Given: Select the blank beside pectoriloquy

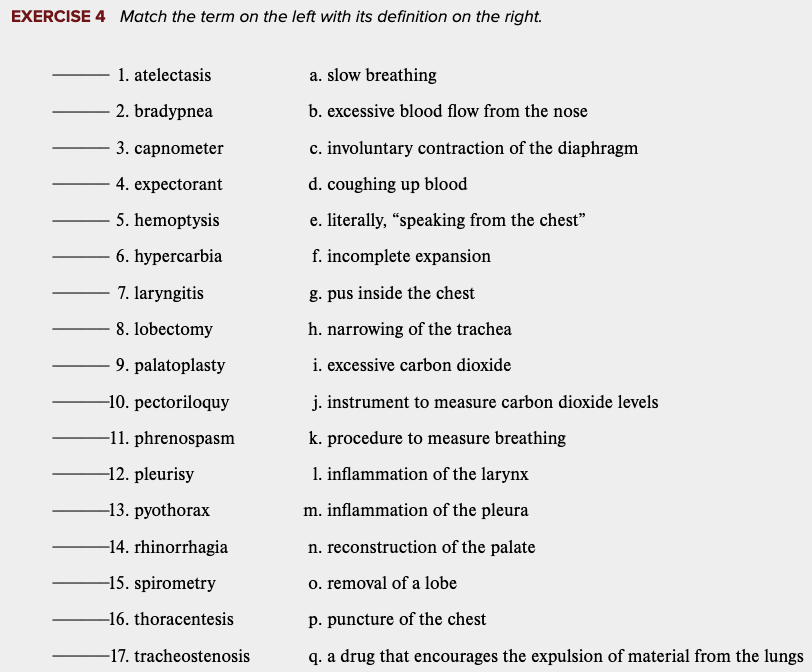Looking at the screenshot, I should [x=80, y=402].
